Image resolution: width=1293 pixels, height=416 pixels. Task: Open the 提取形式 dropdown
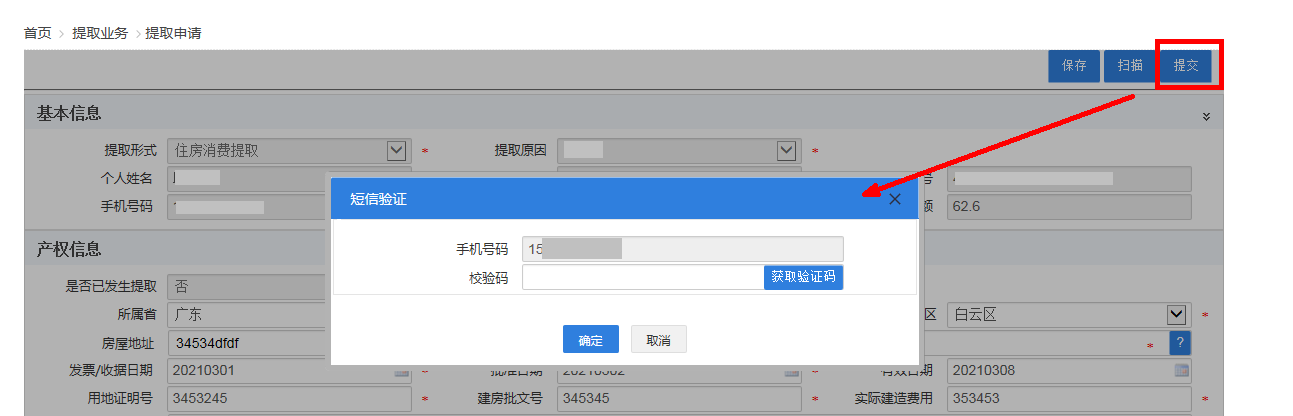click(x=397, y=150)
